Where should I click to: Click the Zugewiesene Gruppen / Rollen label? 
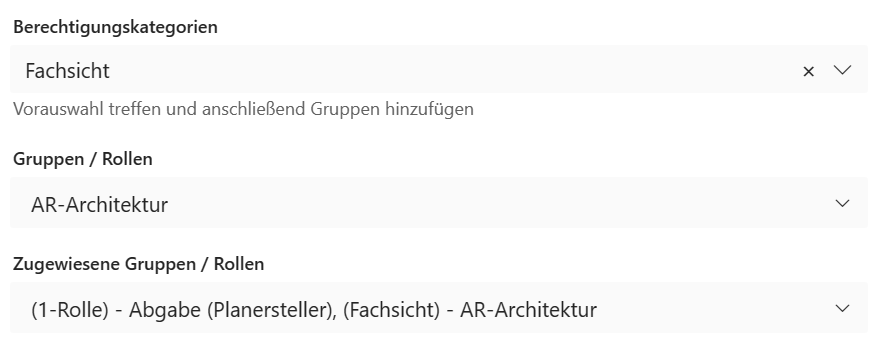pyautogui.click(x=139, y=264)
